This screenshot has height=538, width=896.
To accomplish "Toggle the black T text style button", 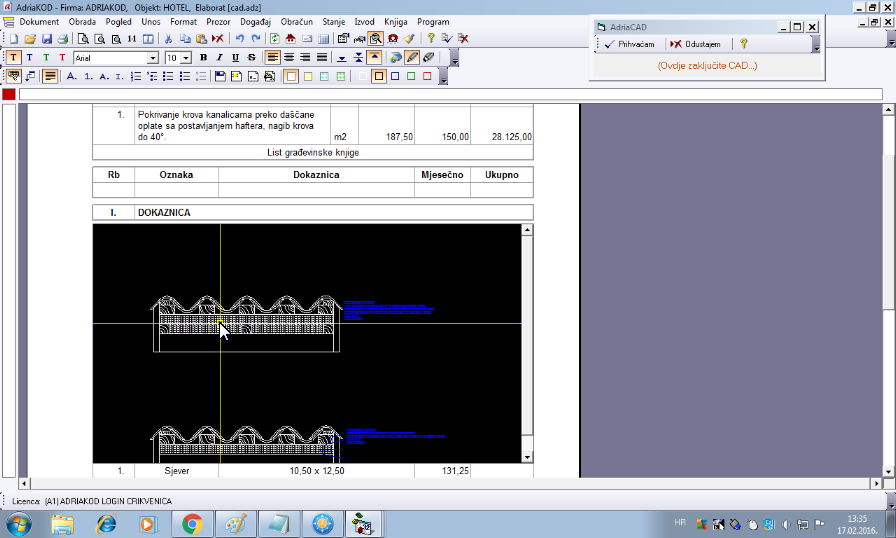I will [13, 58].
